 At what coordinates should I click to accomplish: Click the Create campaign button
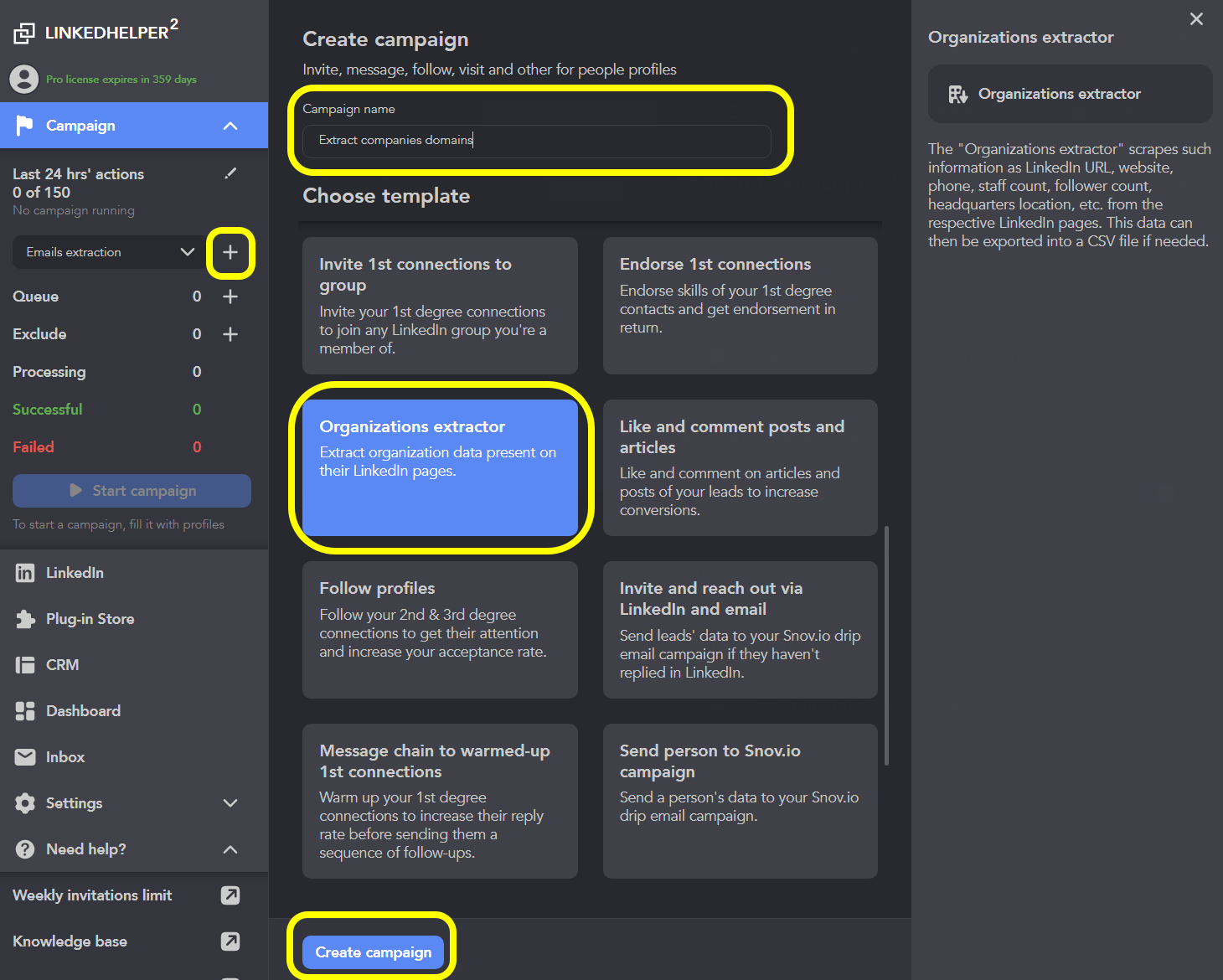click(373, 952)
